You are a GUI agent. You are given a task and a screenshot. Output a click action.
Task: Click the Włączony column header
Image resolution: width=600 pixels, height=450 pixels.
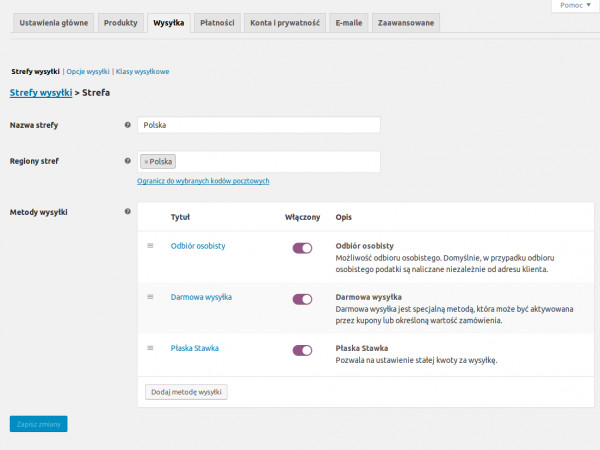[x=302, y=217]
